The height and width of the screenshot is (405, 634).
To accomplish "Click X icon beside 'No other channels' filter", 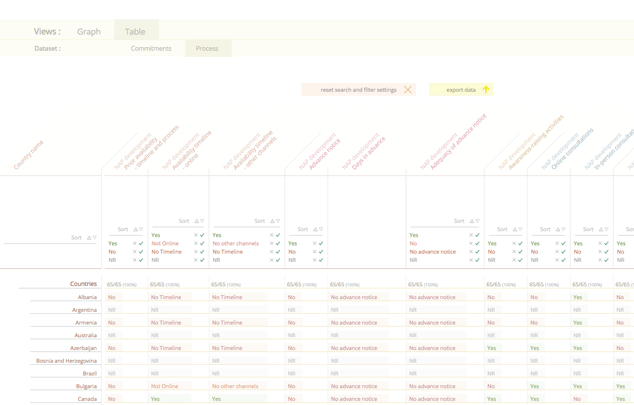I will point(272,244).
